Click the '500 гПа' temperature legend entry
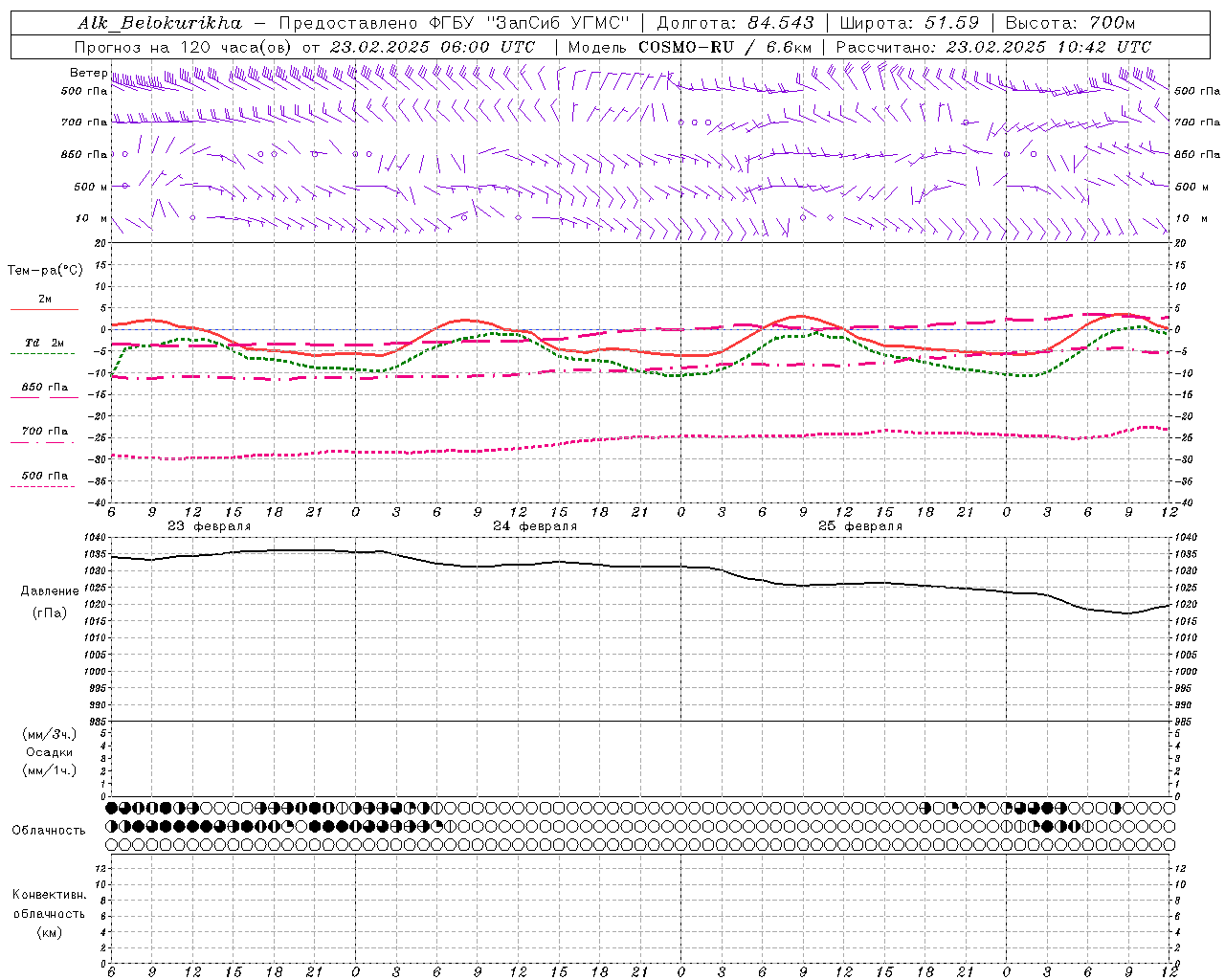This screenshot has height=980, width=1225. [x=45, y=476]
